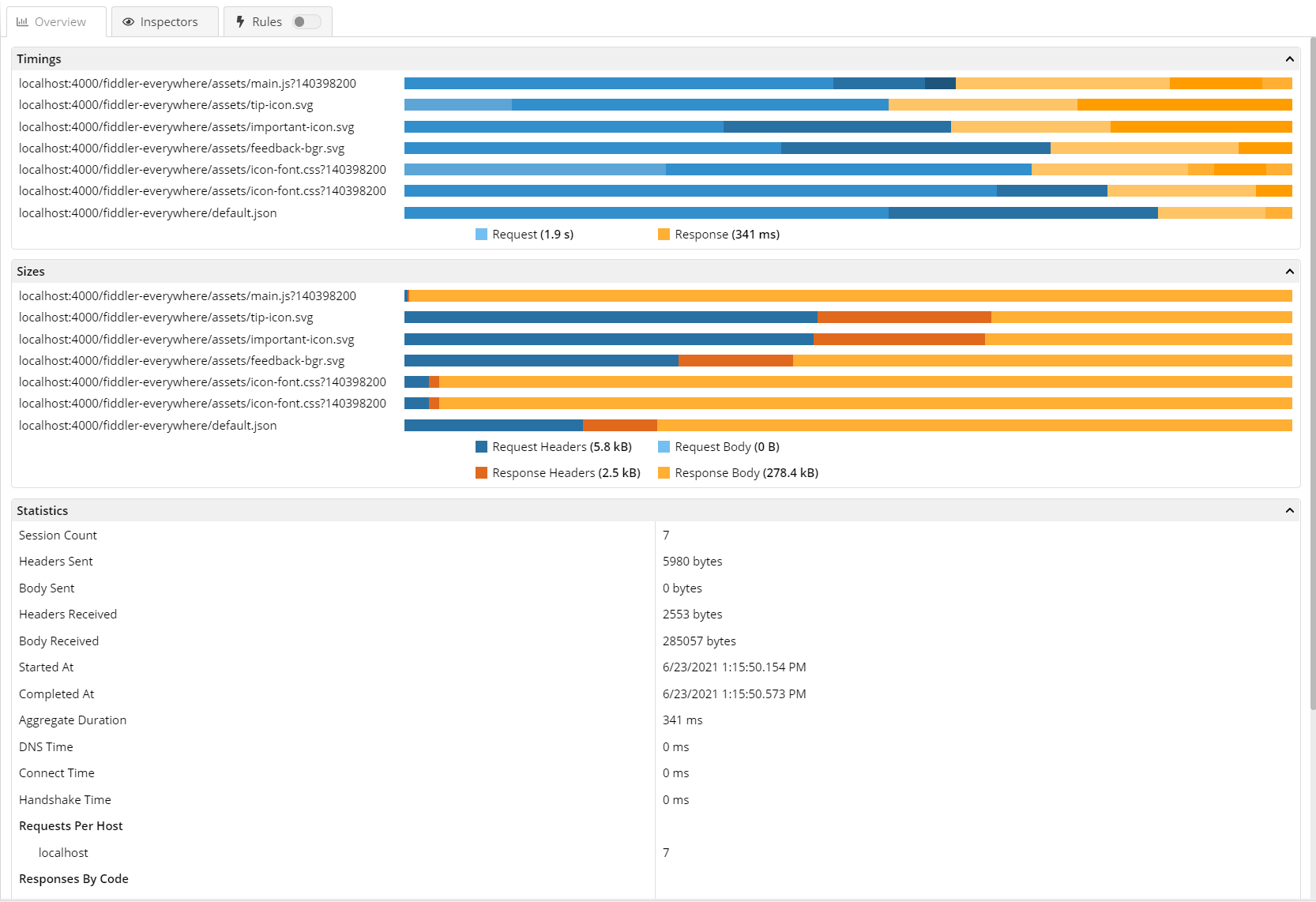The height and width of the screenshot is (902, 1316).
Task: Click the Responses By Code heading
Action: 73,879
